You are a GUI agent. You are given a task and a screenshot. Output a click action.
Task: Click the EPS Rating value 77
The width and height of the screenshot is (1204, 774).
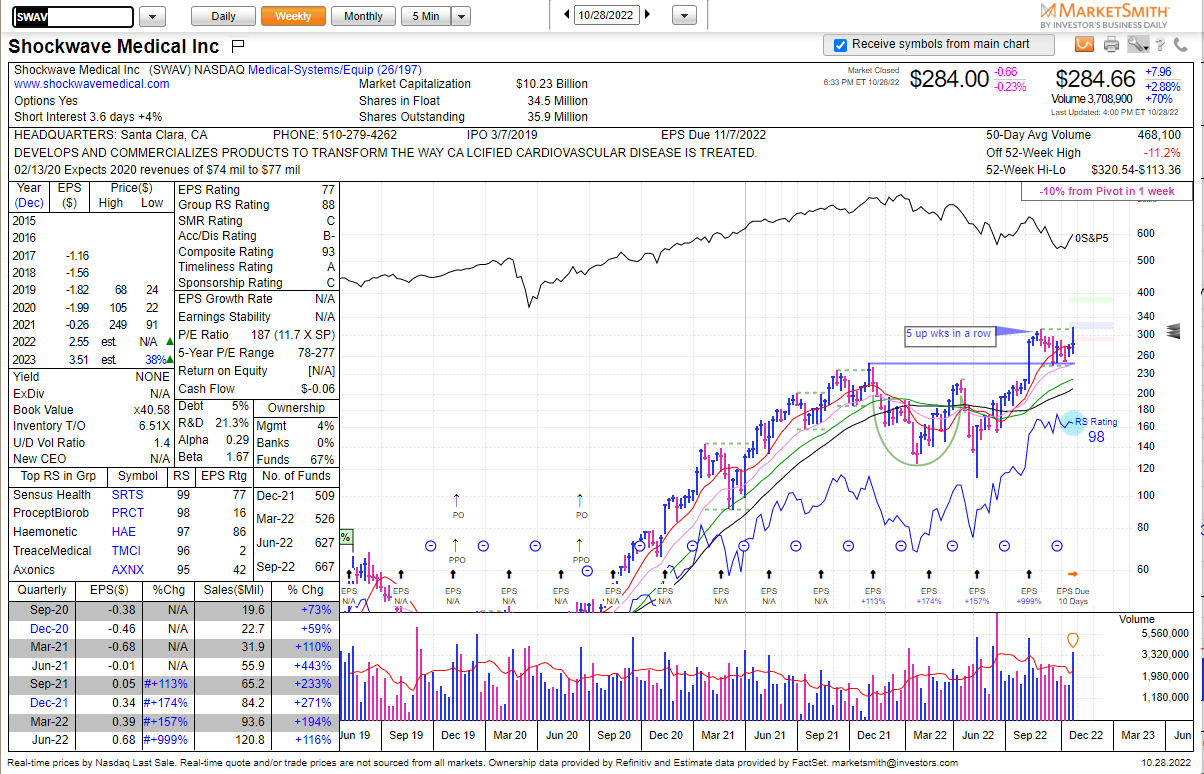329,189
